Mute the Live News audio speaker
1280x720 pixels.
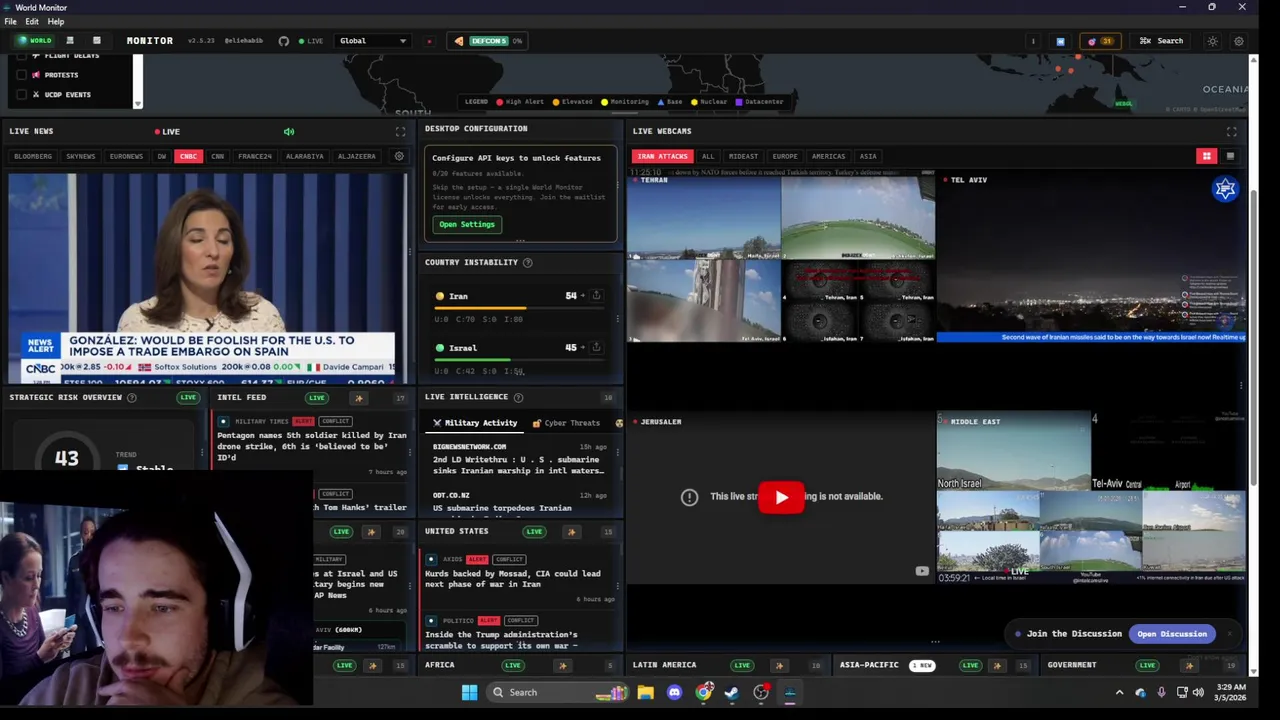coord(289,131)
